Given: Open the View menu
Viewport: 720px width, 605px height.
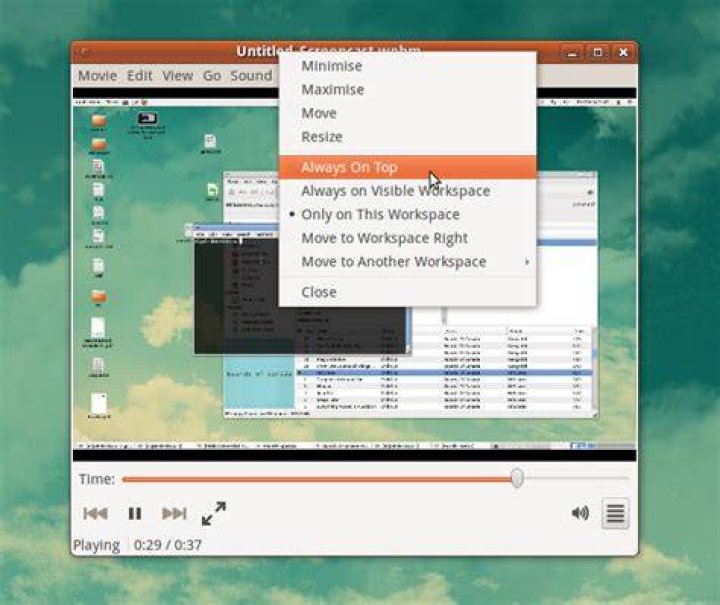Looking at the screenshot, I should [x=177, y=76].
